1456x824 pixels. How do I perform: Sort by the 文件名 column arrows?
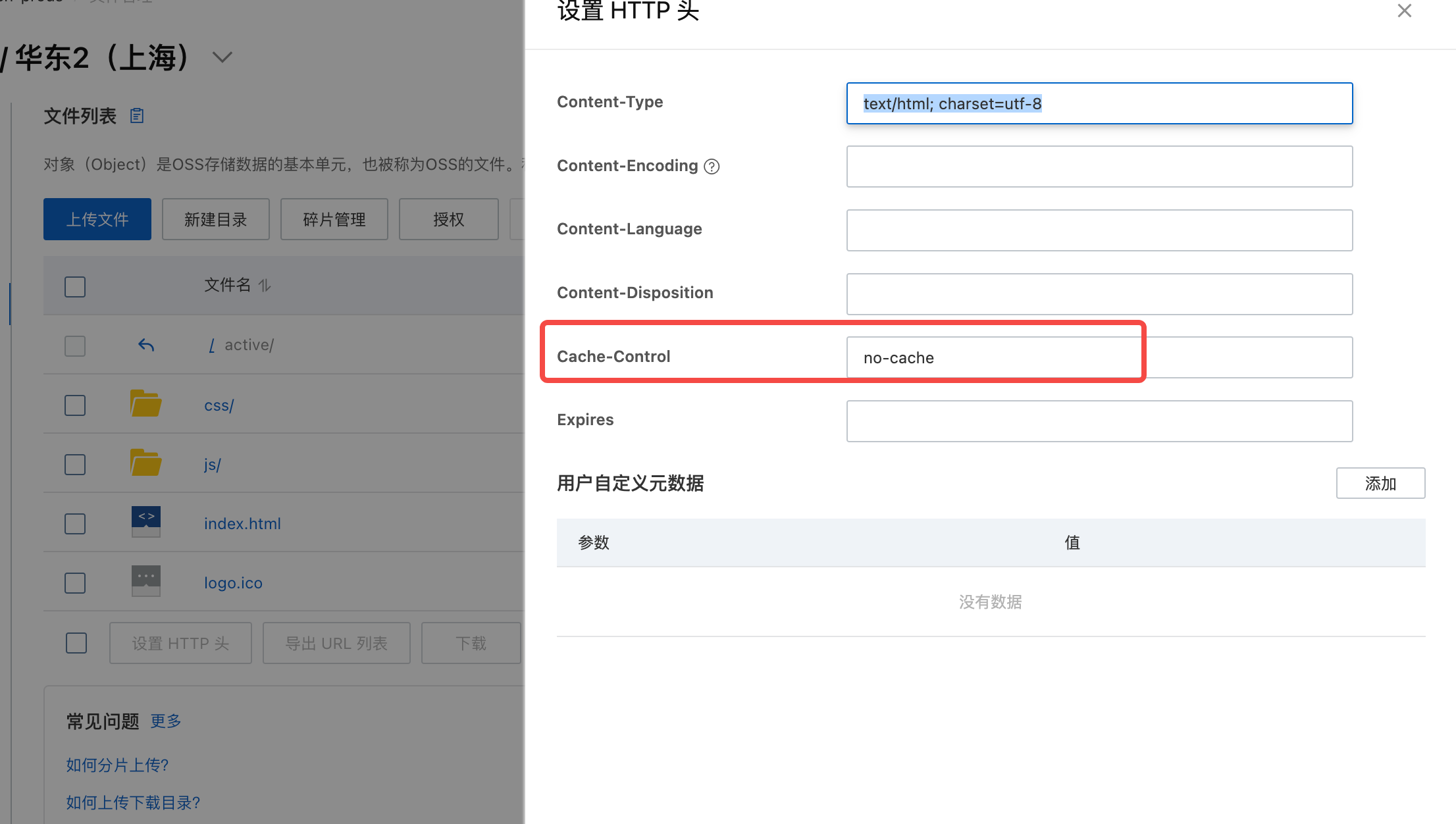(265, 286)
